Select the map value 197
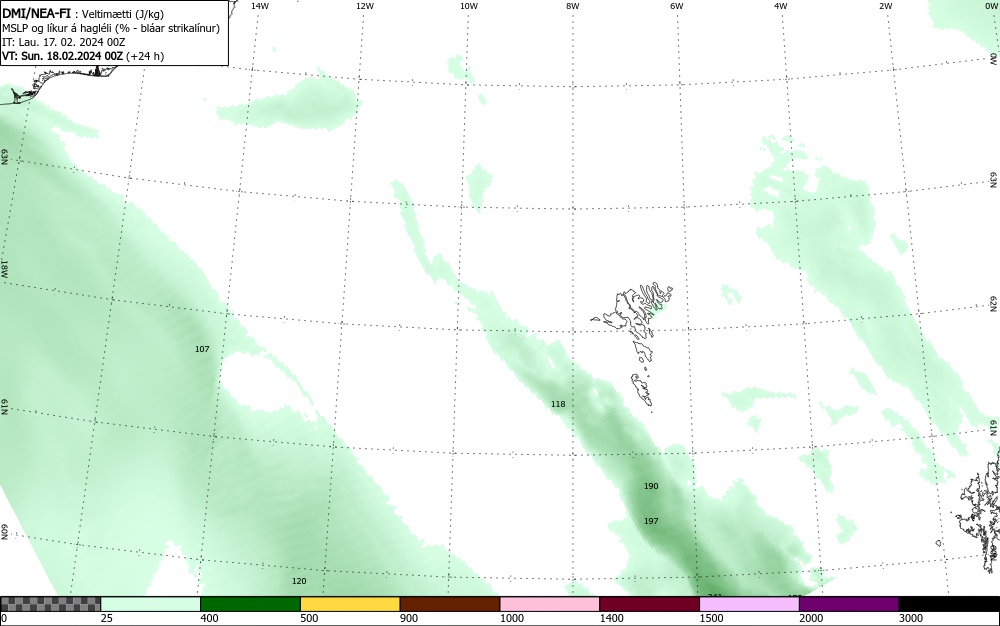The height and width of the screenshot is (626, 1000). pyautogui.click(x=651, y=521)
